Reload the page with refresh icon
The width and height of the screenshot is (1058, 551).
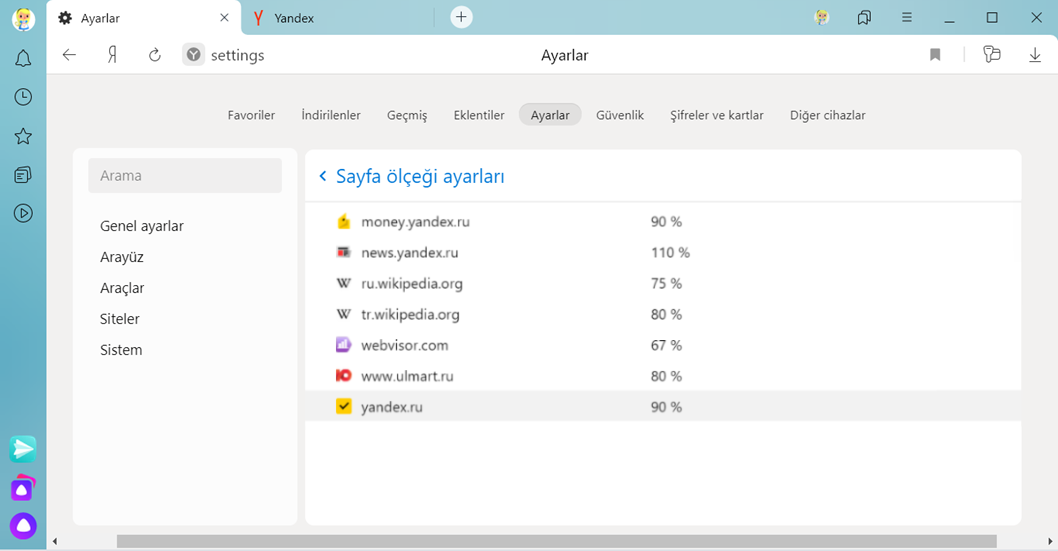pyautogui.click(x=155, y=55)
